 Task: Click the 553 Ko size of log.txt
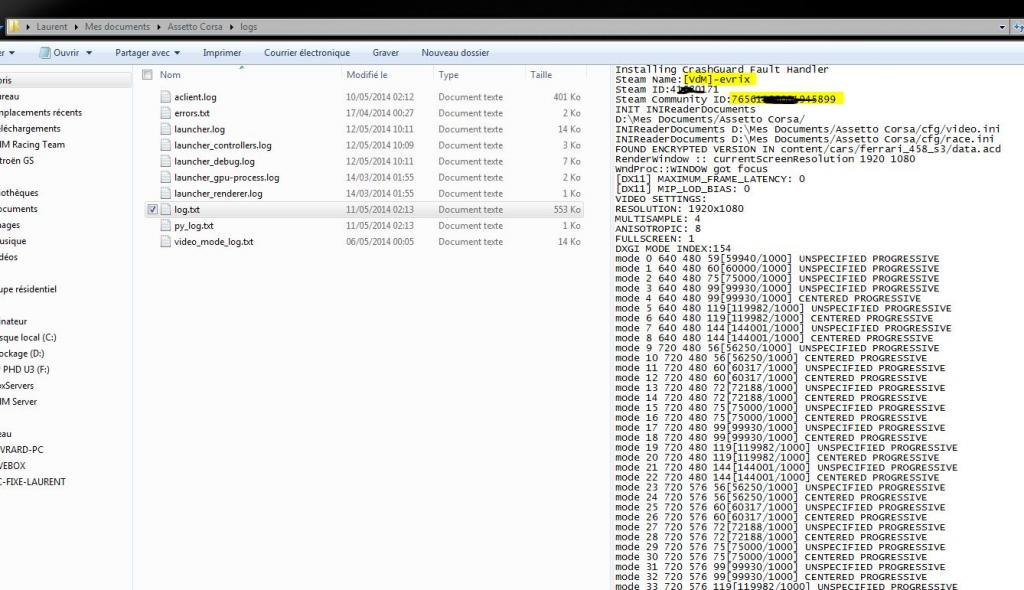(x=567, y=209)
